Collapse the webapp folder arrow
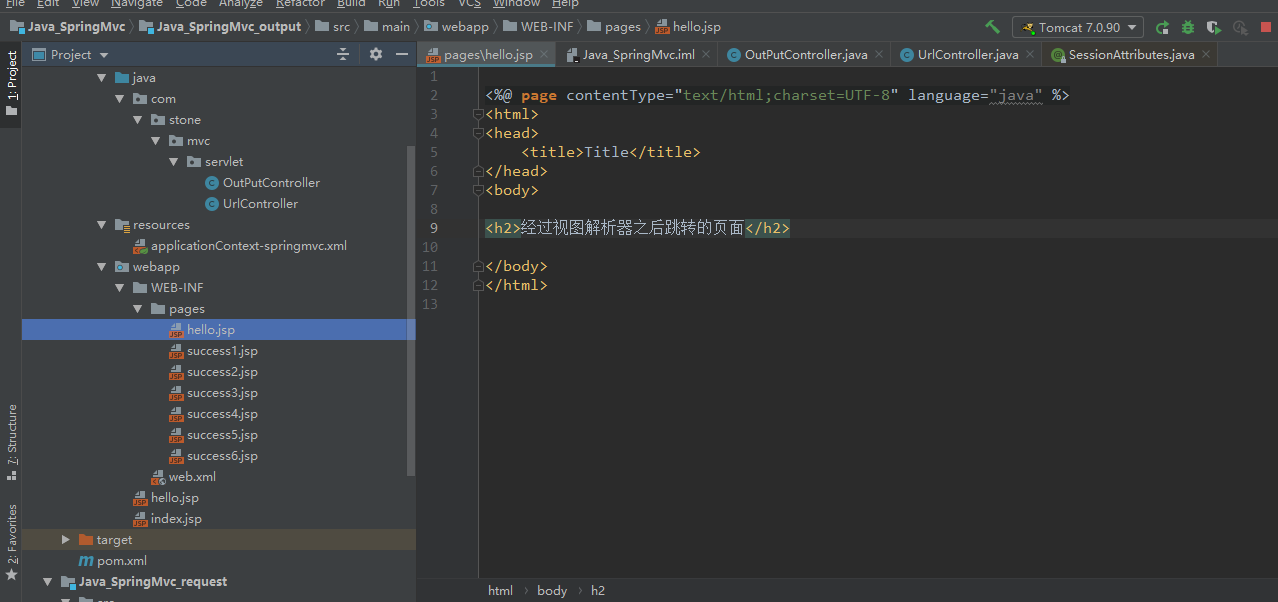The width and height of the screenshot is (1278, 602). tap(101, 267)
